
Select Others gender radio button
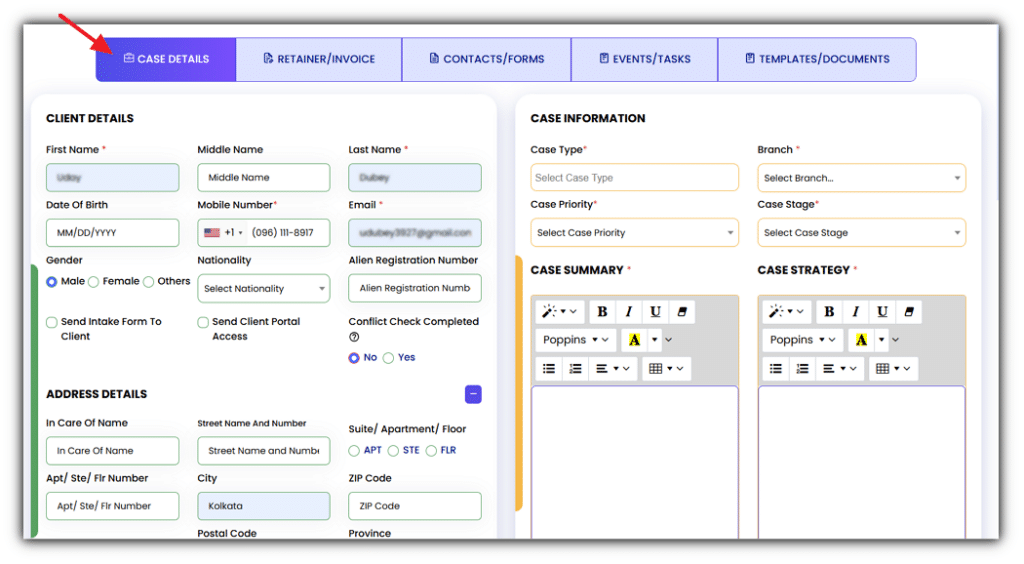(x=149, y=282)
